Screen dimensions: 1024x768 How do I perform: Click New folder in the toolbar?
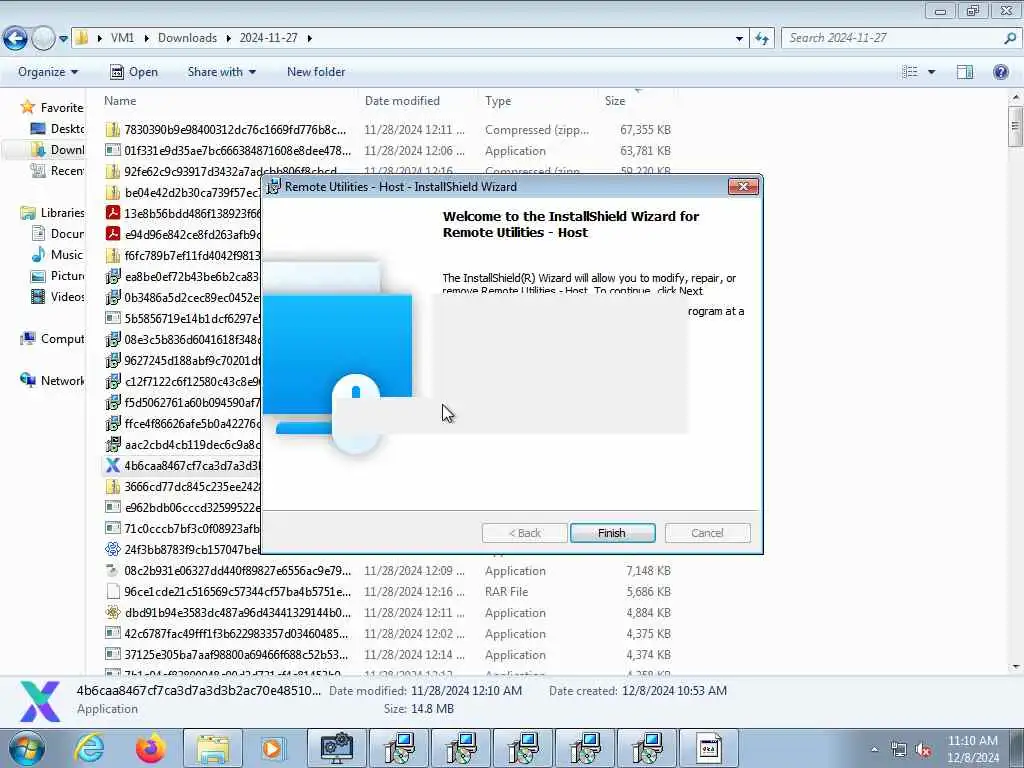point(316,72)
